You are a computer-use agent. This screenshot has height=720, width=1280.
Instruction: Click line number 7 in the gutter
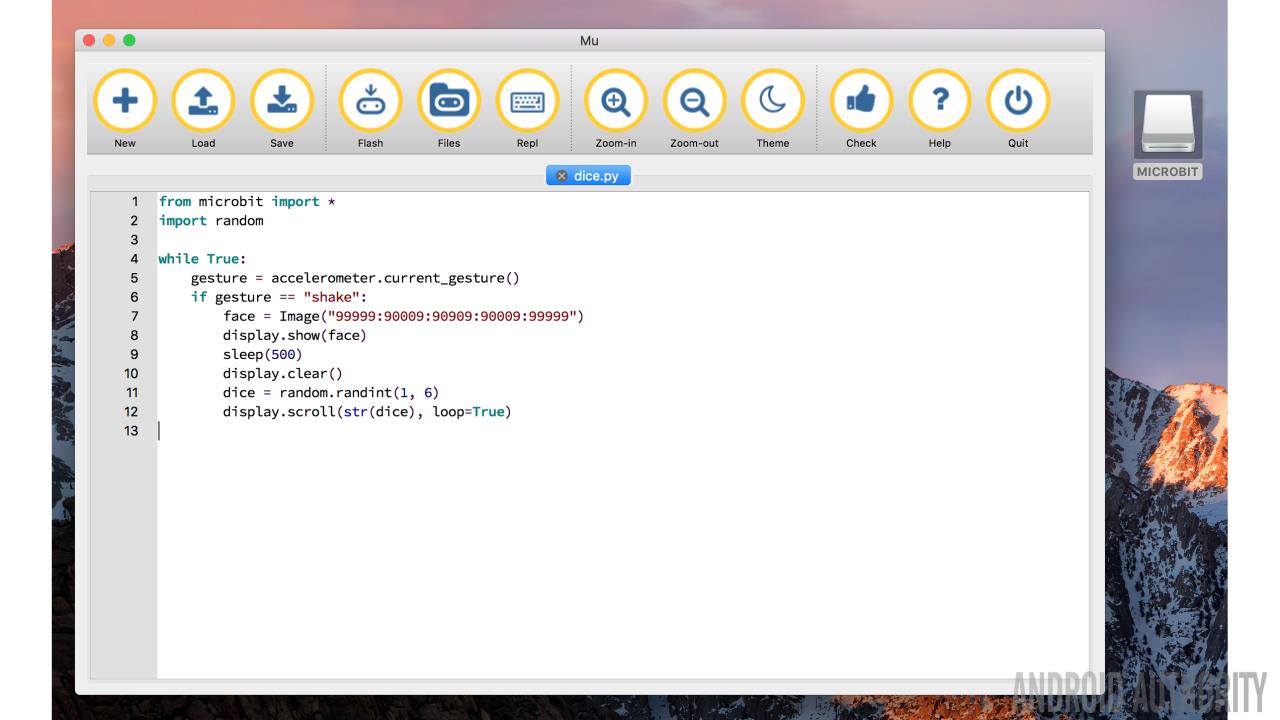point(134,316)
